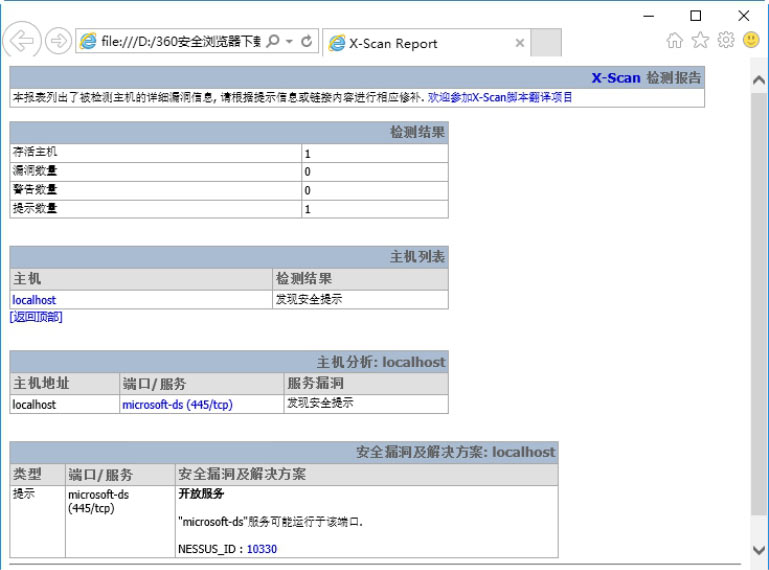Open the X-Scan脚本翻译项目 link
The height and width of the screenshot is (570, 769).
[x=500, y=98]
